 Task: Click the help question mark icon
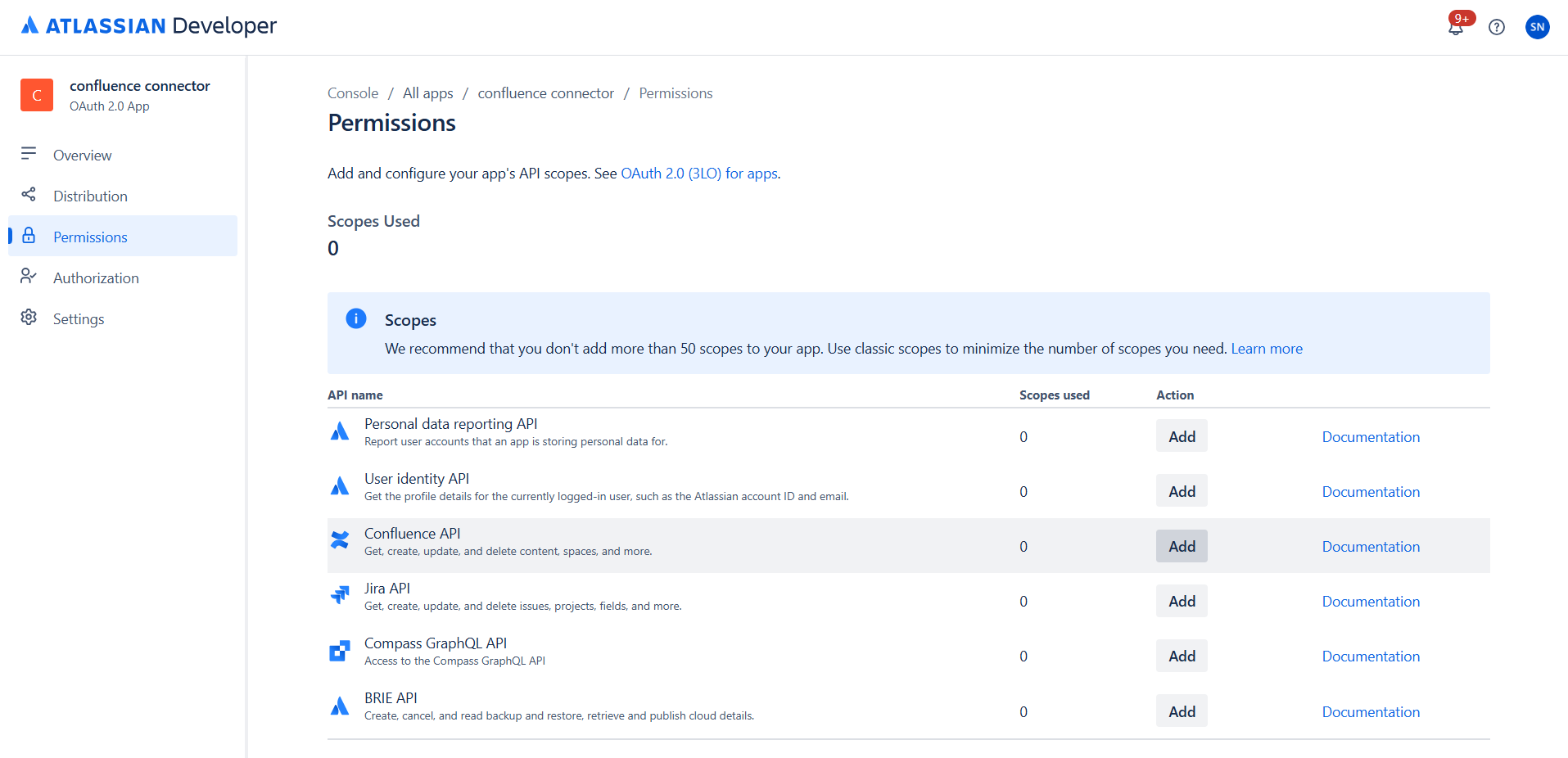coord(1497,27)
